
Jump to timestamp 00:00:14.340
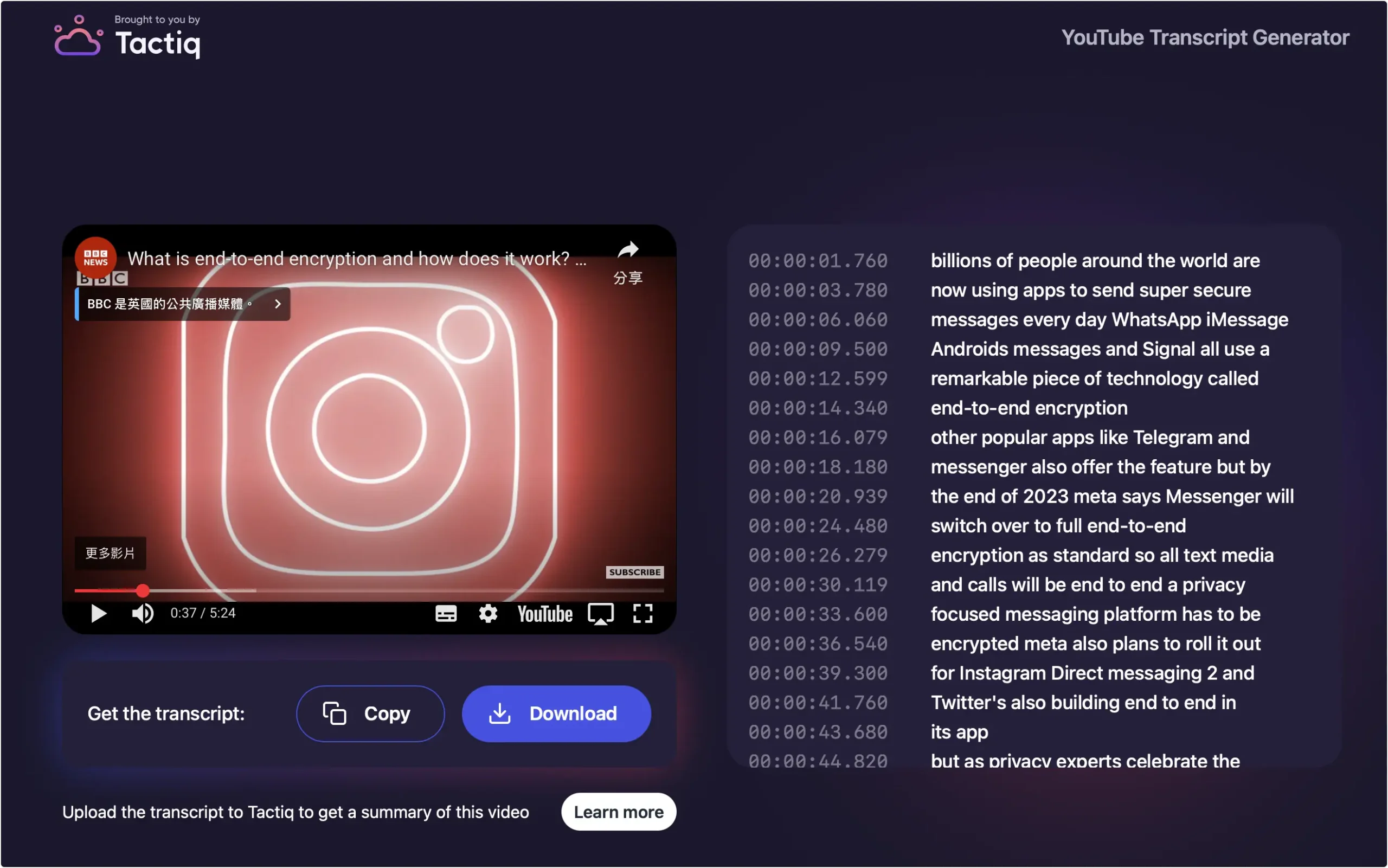[x=818, y=408]
